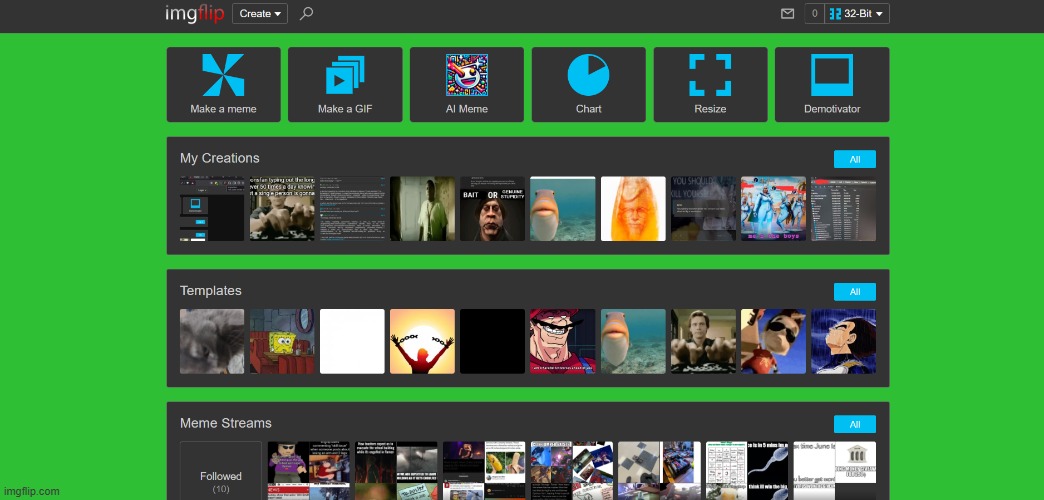
Task: Open the Meme Streams heading
Action: coord(226,423)
